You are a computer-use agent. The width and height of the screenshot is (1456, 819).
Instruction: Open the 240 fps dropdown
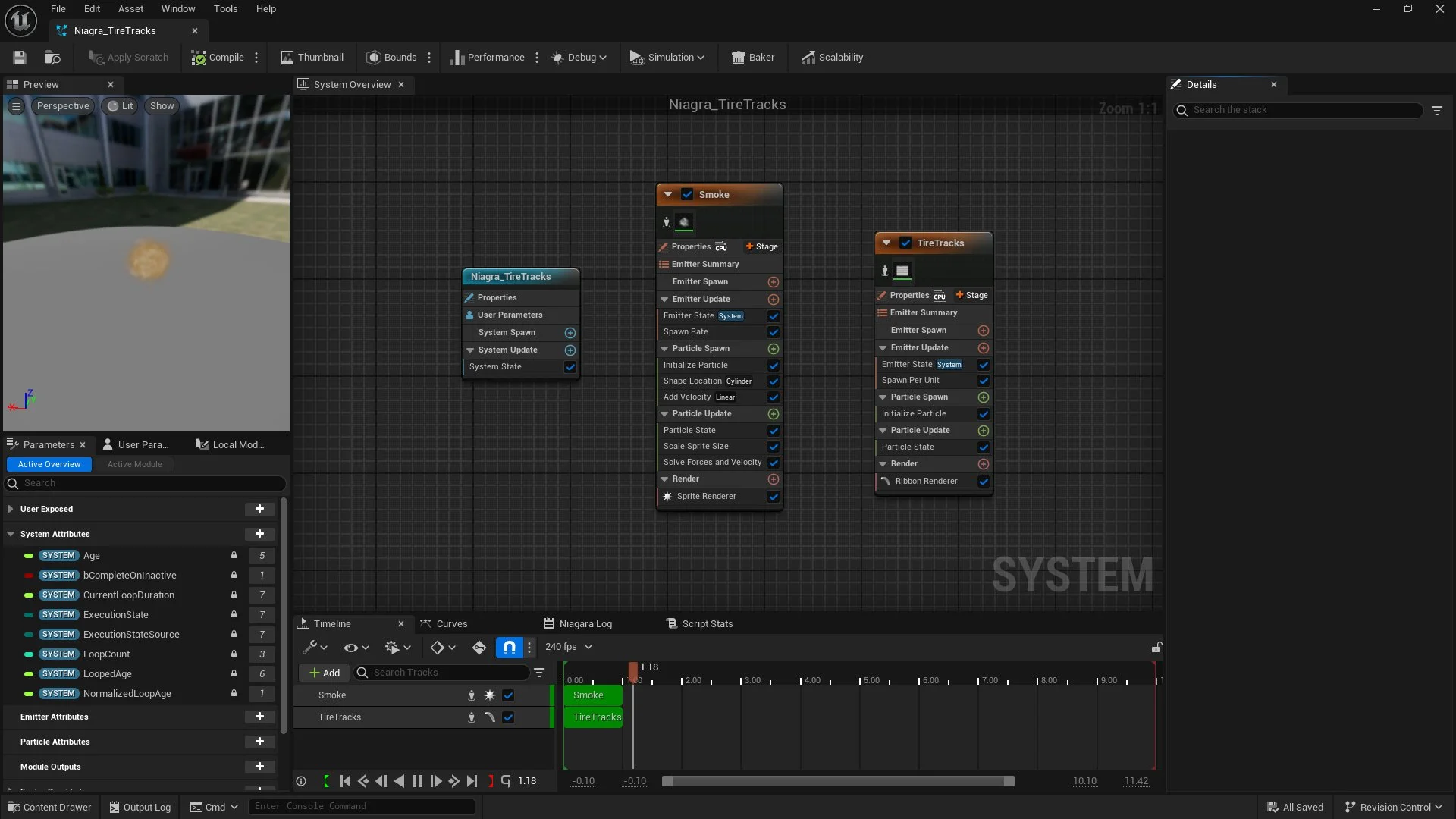[x=568, y=647]
